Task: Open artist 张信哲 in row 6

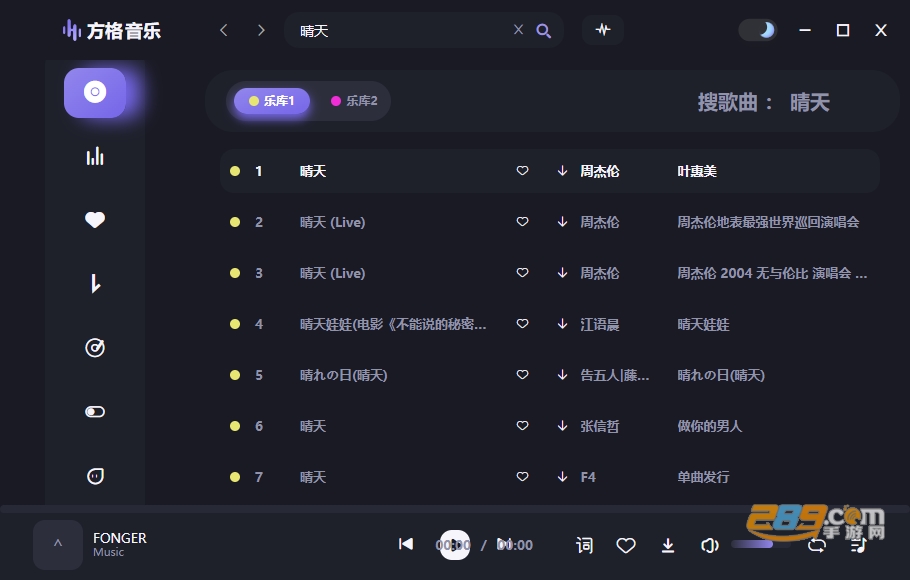Action: [x=600, y=426]
